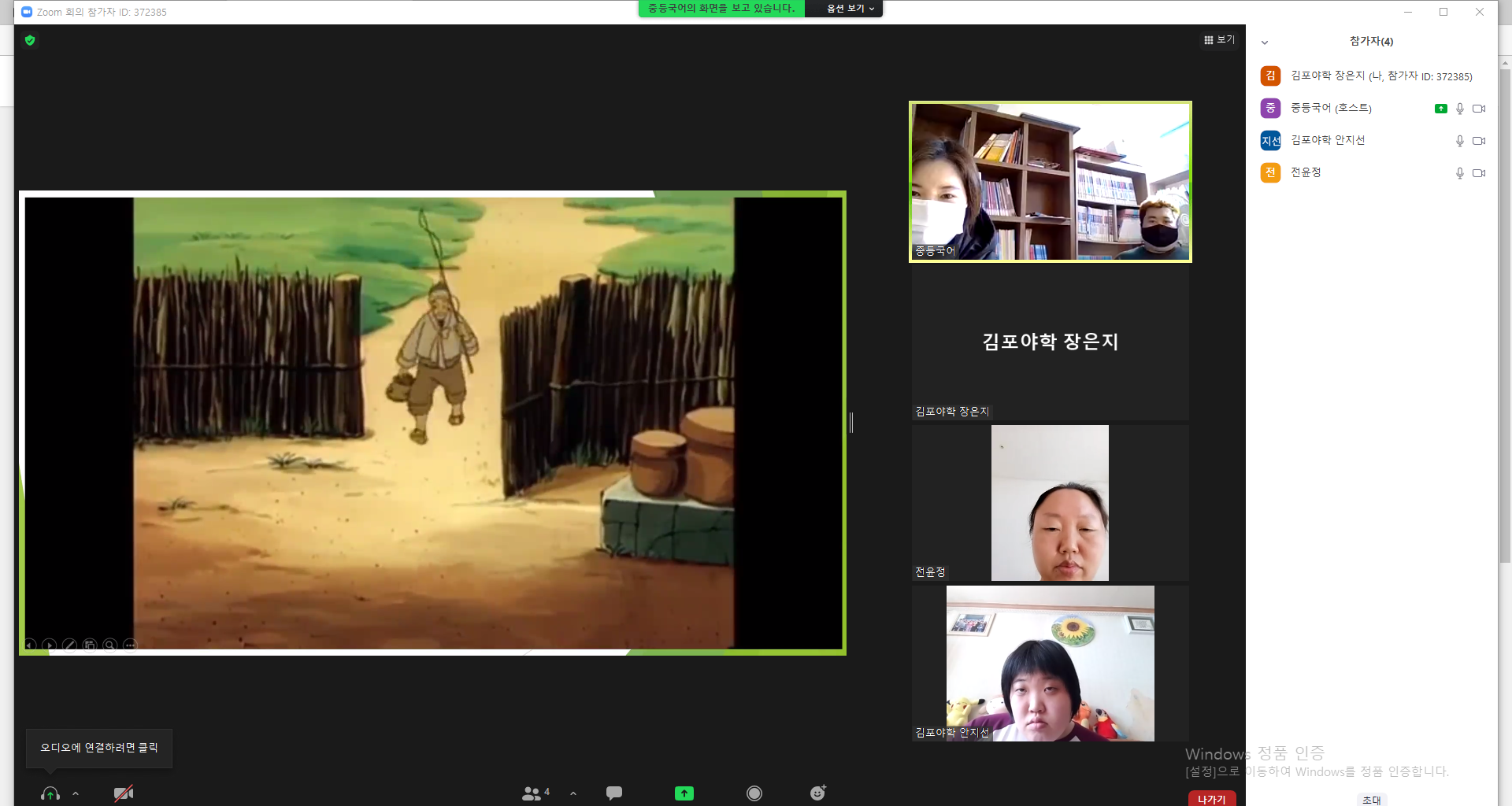Open audio options arrow beside headphone
Image resolution: width=1512 pixels, height=806 pixels.
(x=76, y=793)
